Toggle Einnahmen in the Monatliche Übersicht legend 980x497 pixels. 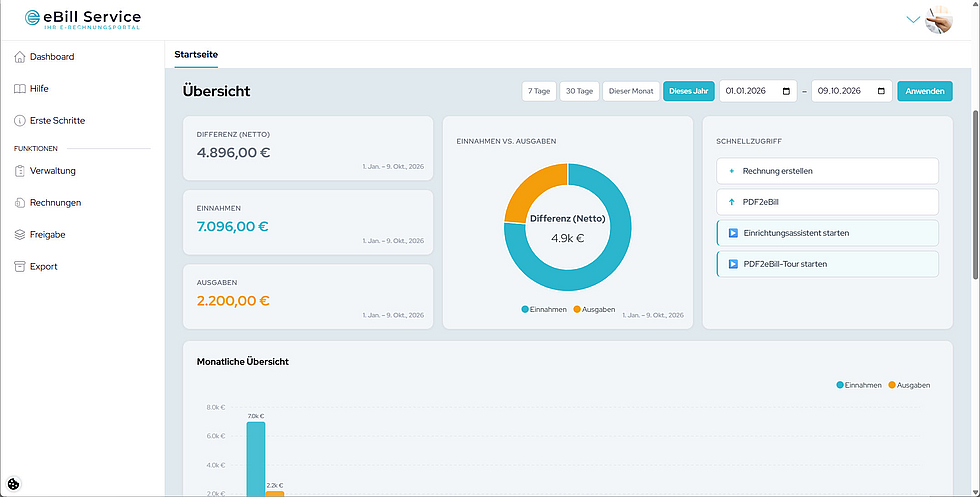(859, 385)
